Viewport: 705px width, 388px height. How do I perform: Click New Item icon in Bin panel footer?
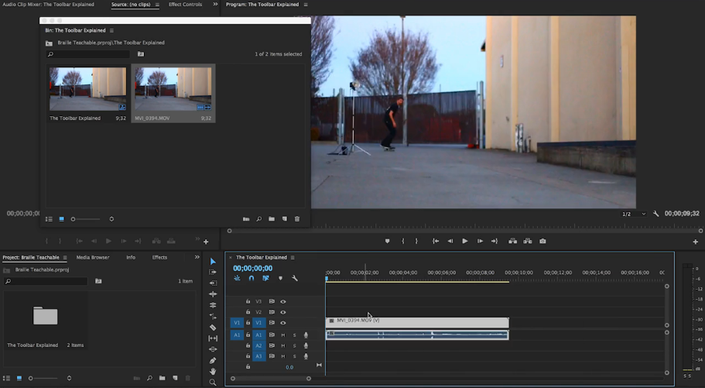pos(285,219)
